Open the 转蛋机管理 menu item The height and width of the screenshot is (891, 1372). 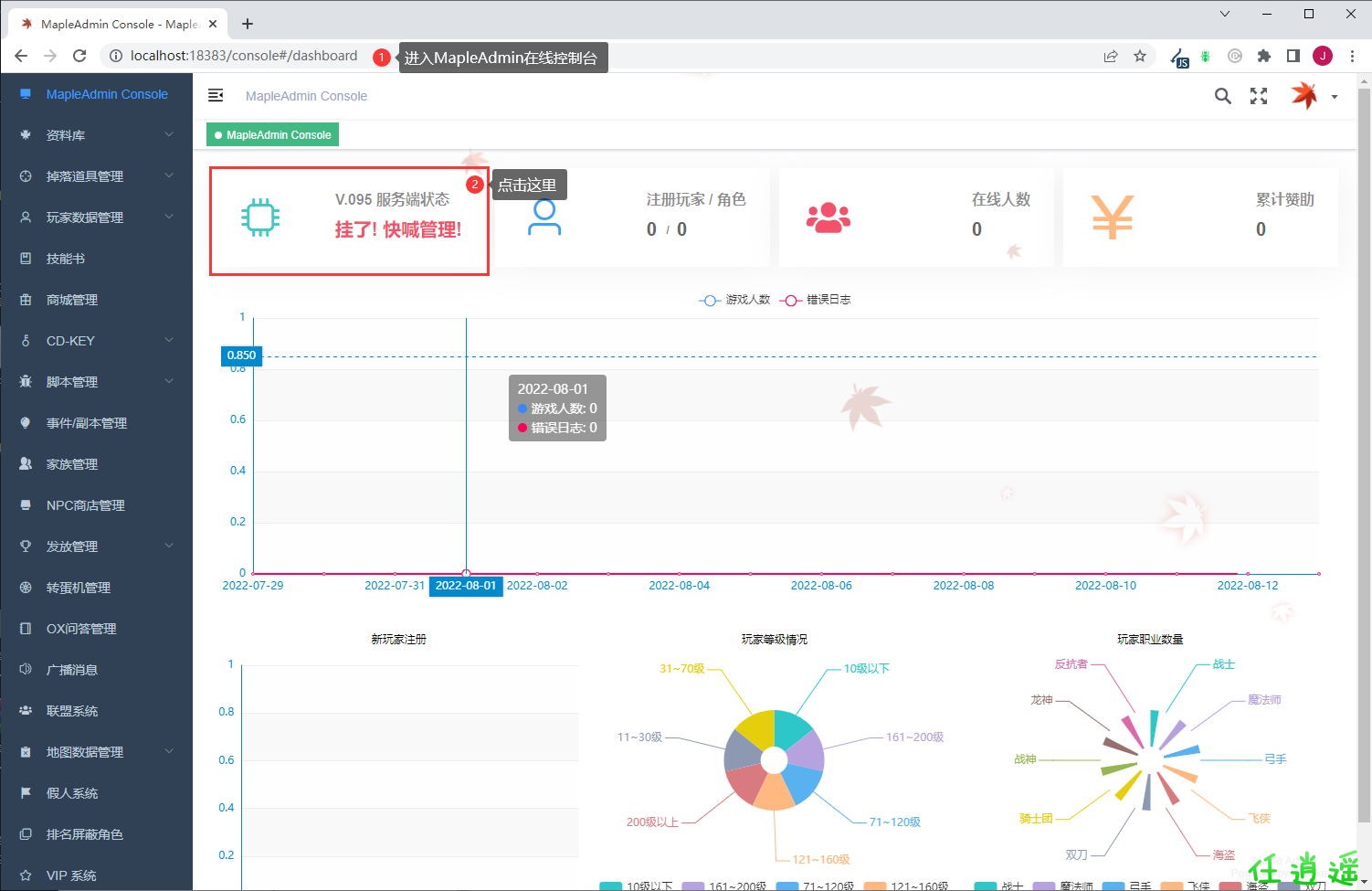(x=96, y=588)
